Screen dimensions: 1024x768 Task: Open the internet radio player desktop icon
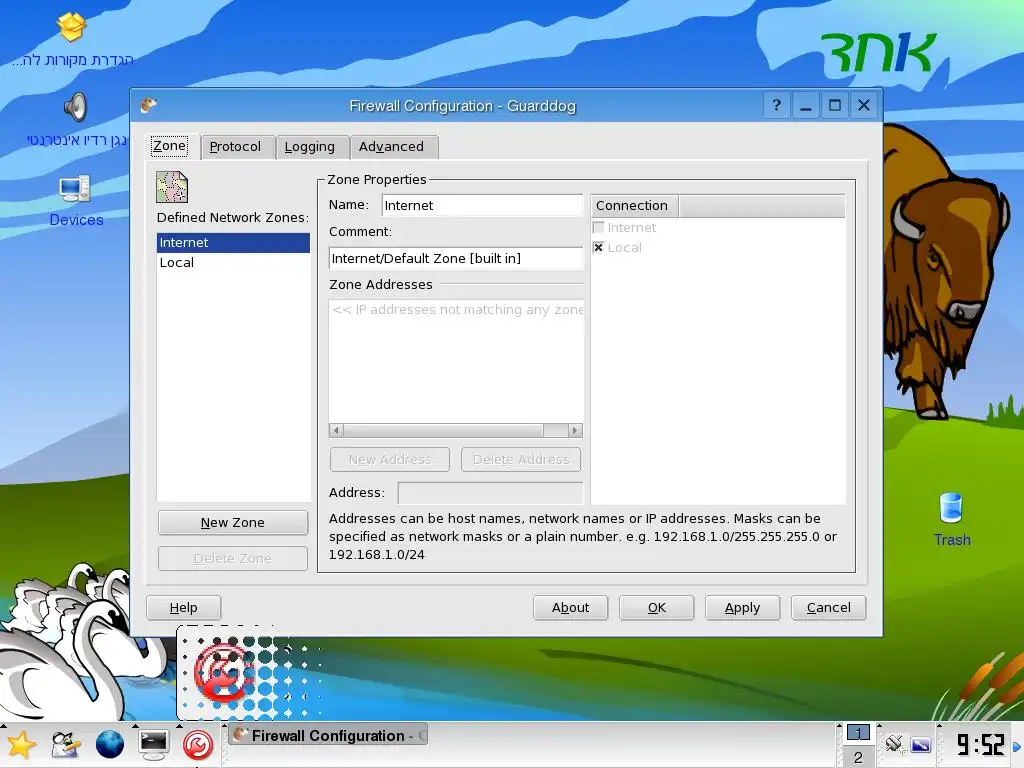(x=76, y=108)
